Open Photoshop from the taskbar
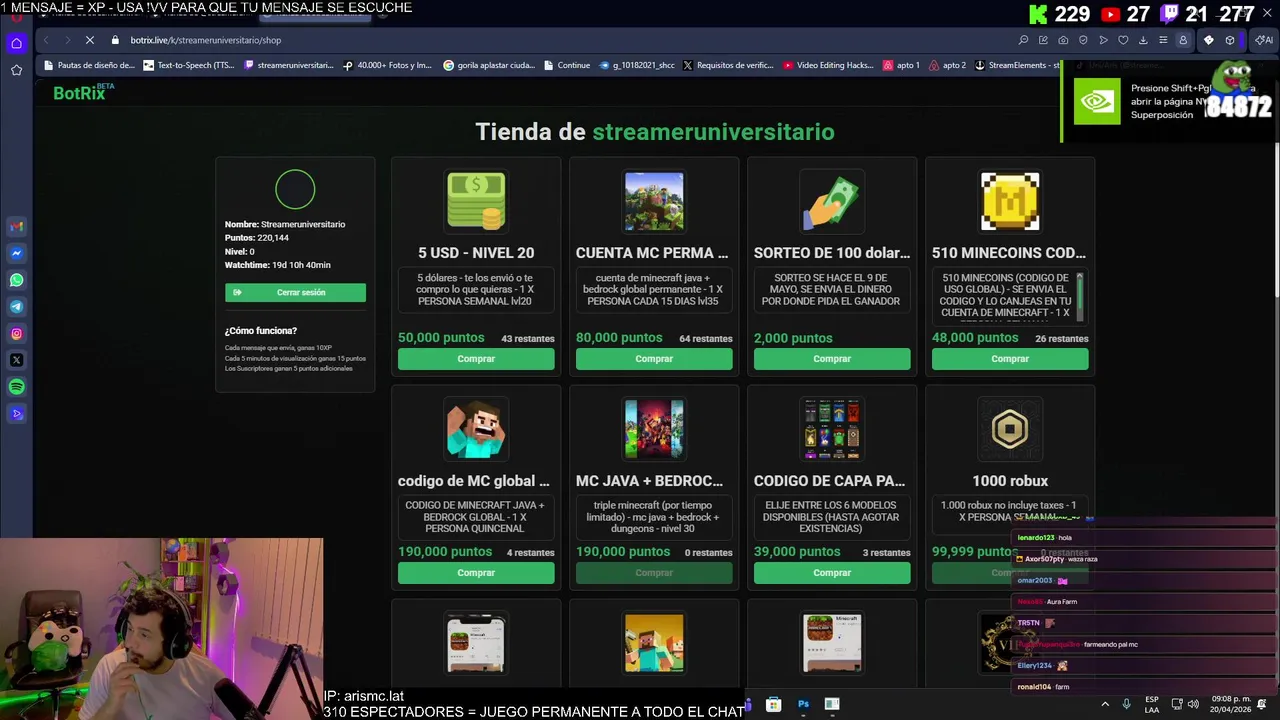The image size is (1280, 720). tap(803, 704)
